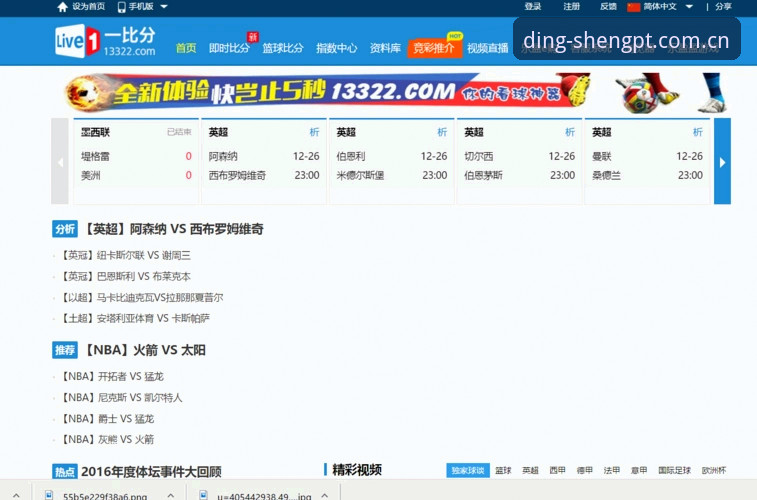Open 【NBA】开拓者 VS 猛龙 article

pos(112,376)
